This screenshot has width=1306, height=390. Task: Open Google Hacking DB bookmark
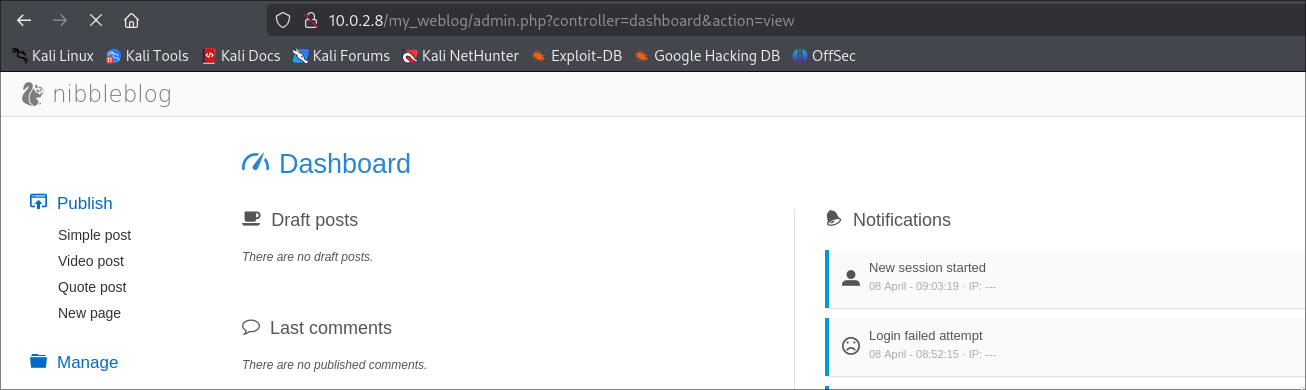(707, 56)
